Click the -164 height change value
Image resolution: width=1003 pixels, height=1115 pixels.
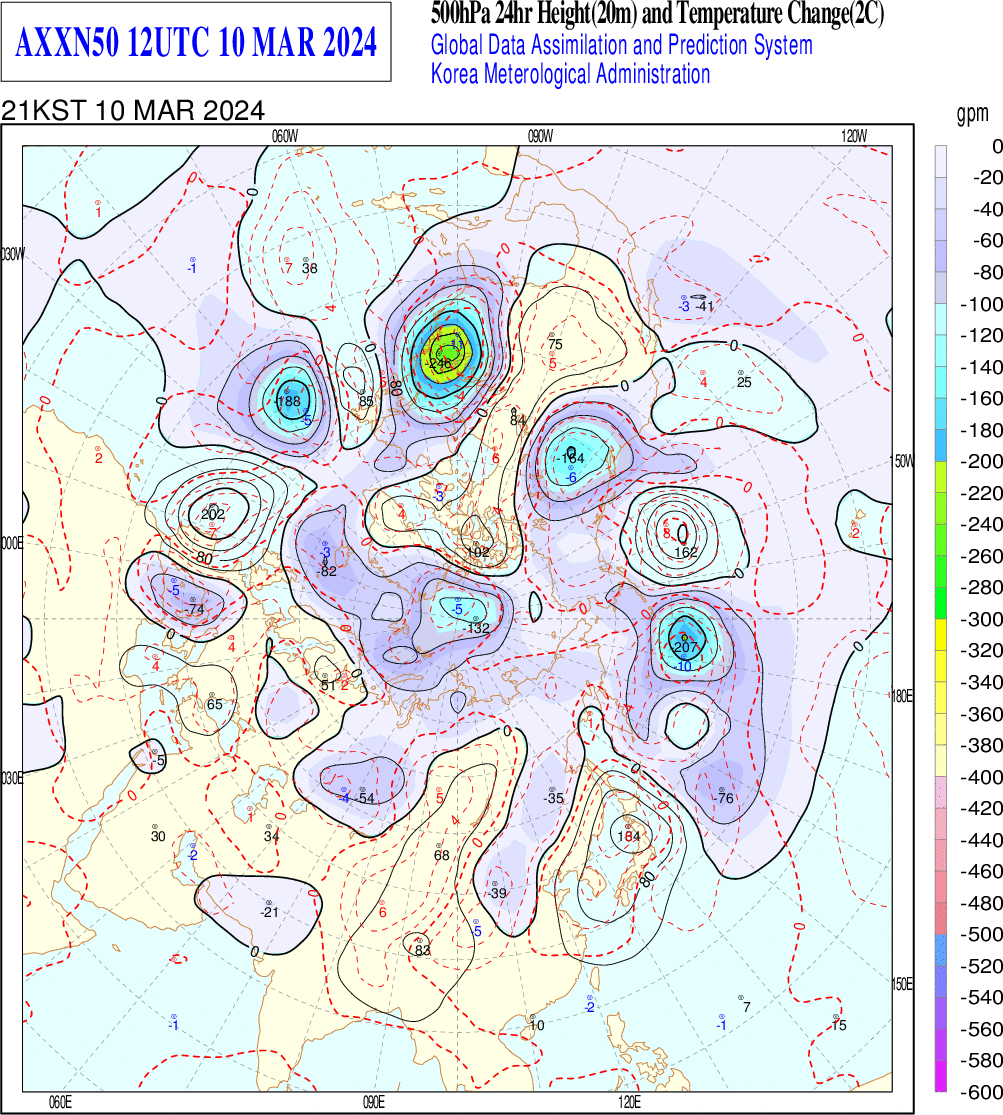point(571,458)
